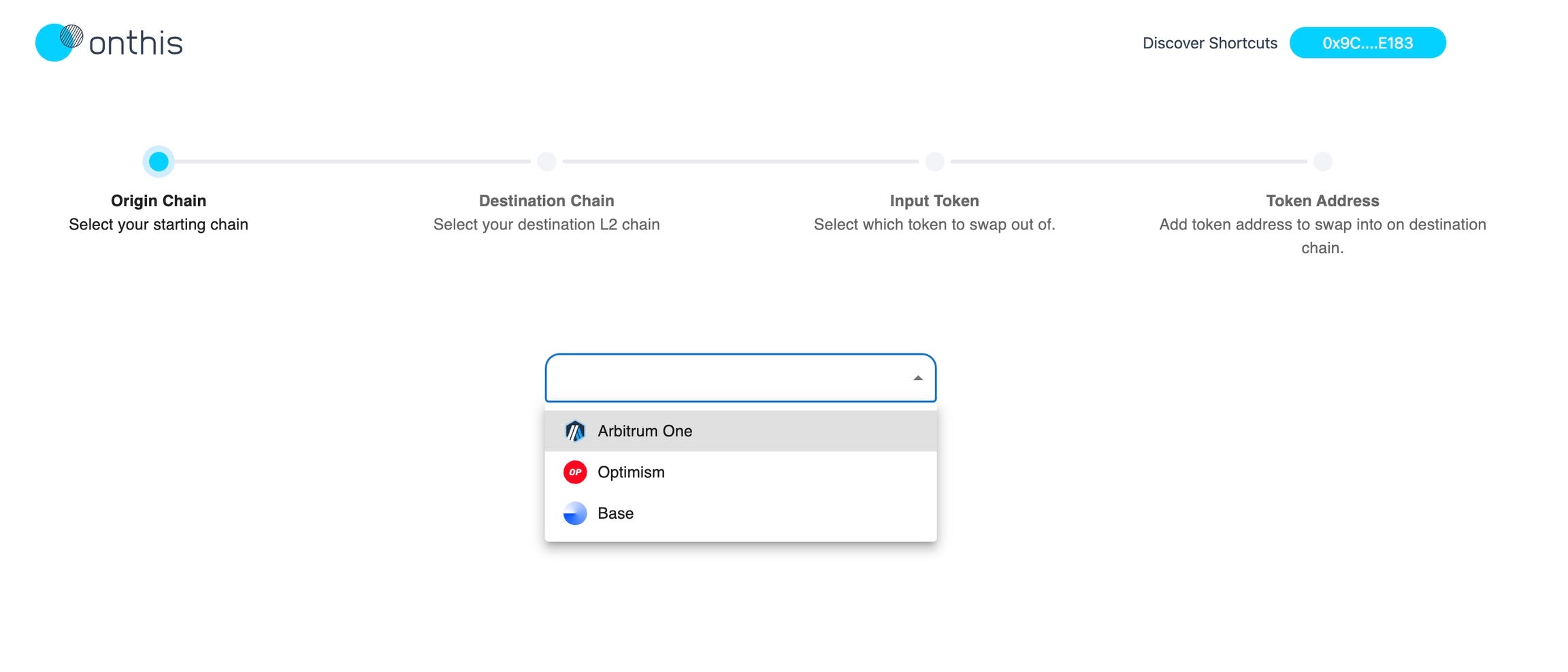The image size is (1568, 672).
Task: Open the Discover Shortcuts link
Action: pos(1209,43)
